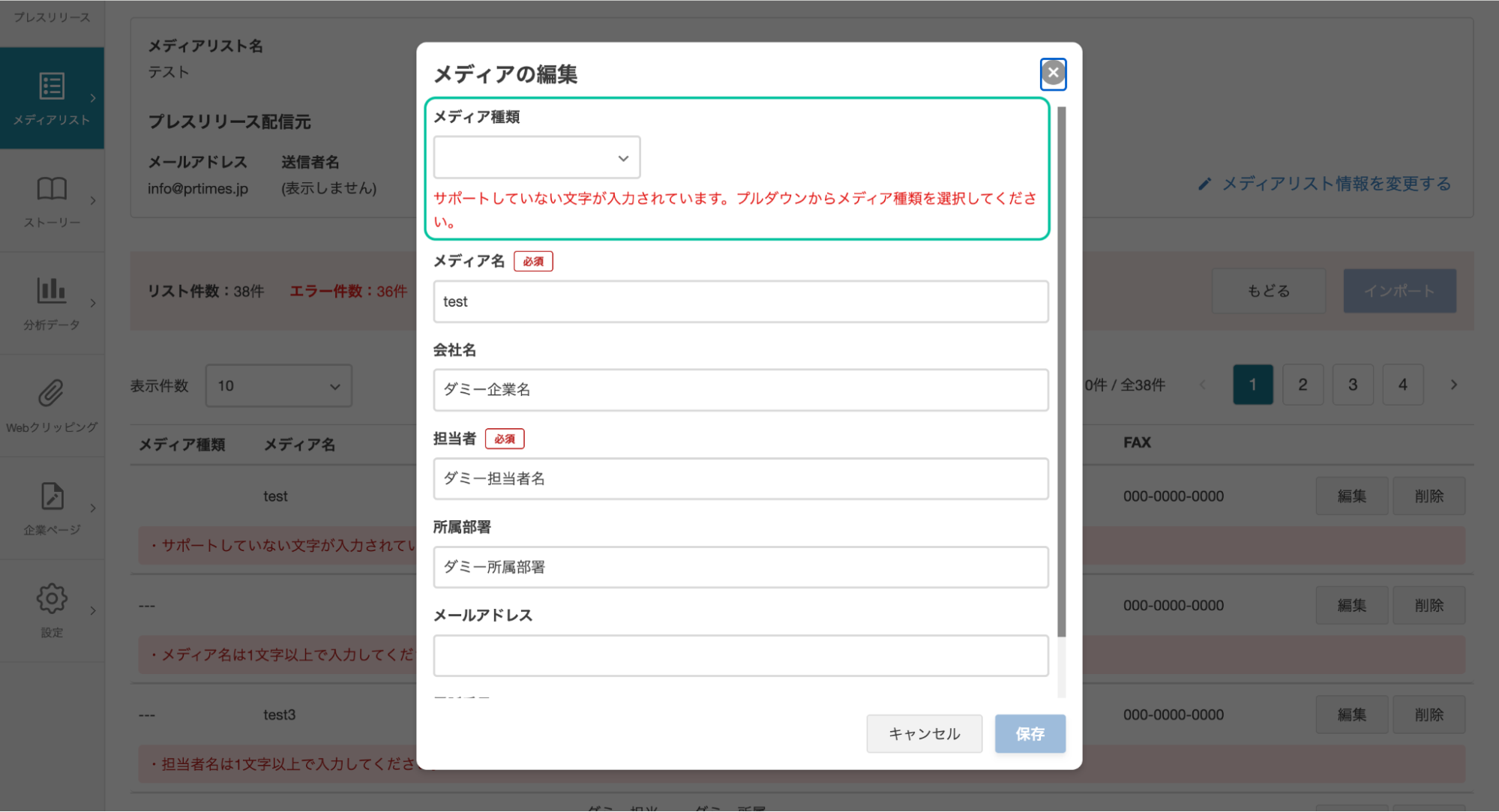The image size is (1499, 812).
Task: Click リスト件数：38件 text
Action: 205,291
